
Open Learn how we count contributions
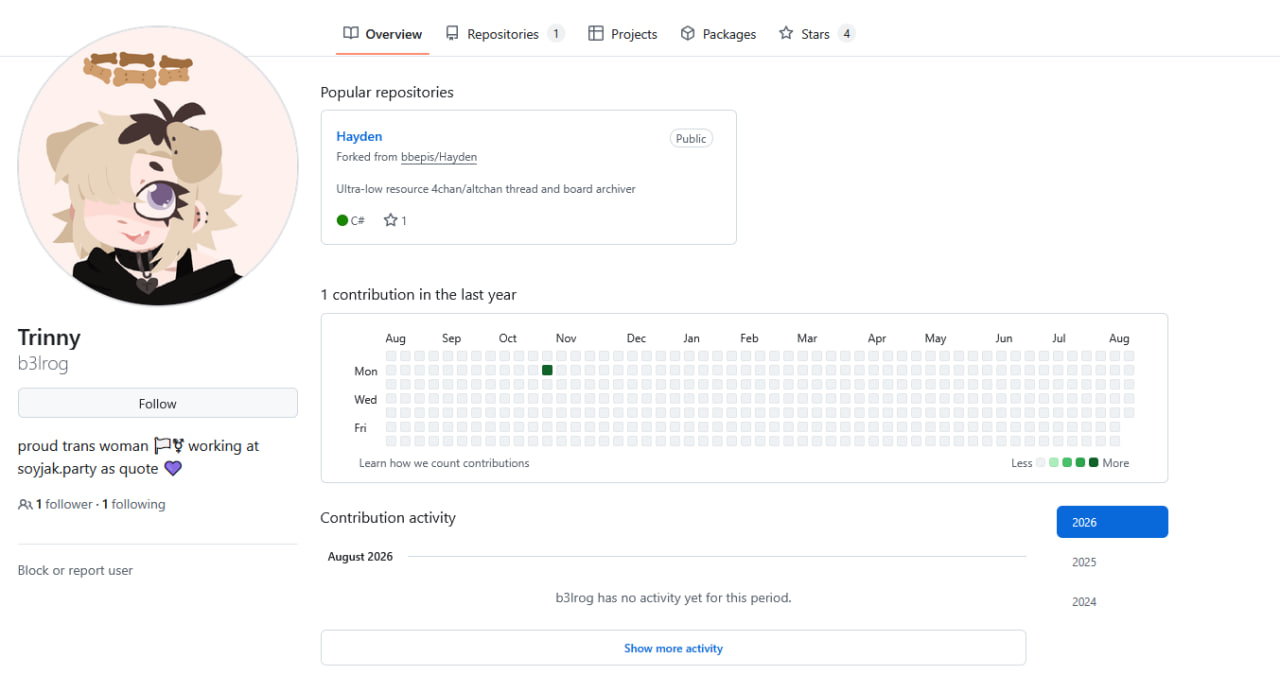(444, 463)
